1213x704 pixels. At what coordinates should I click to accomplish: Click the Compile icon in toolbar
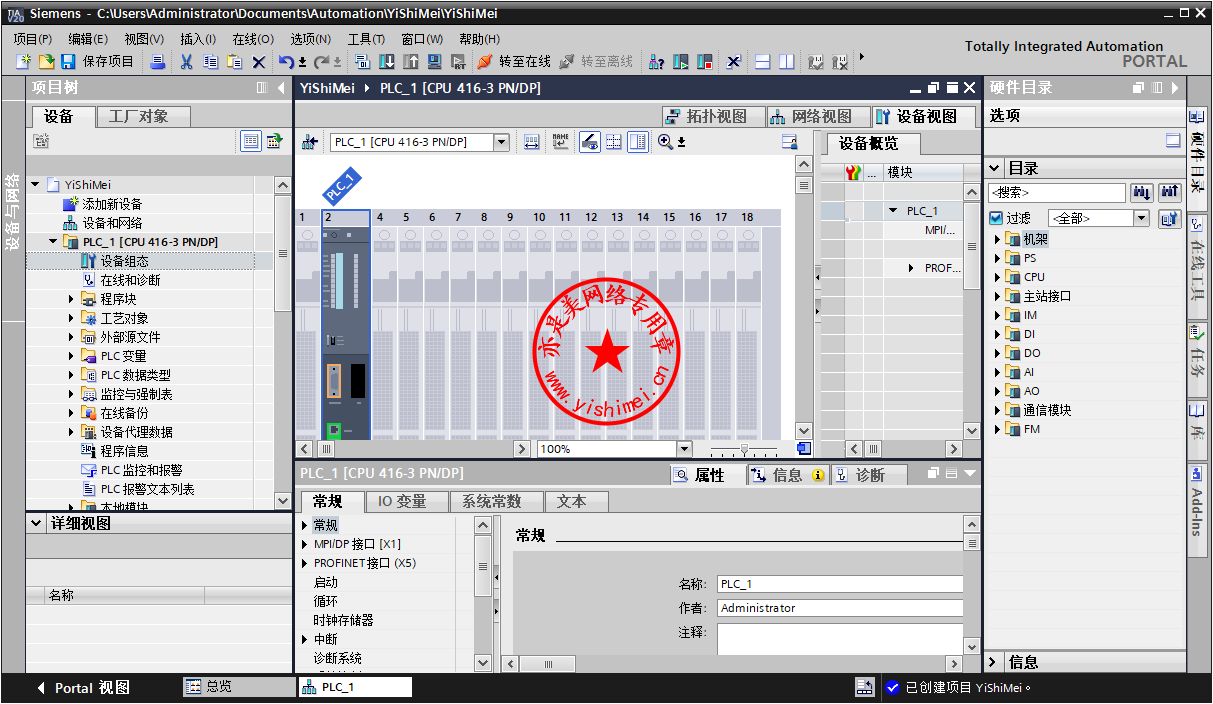(x=363, y=62)
